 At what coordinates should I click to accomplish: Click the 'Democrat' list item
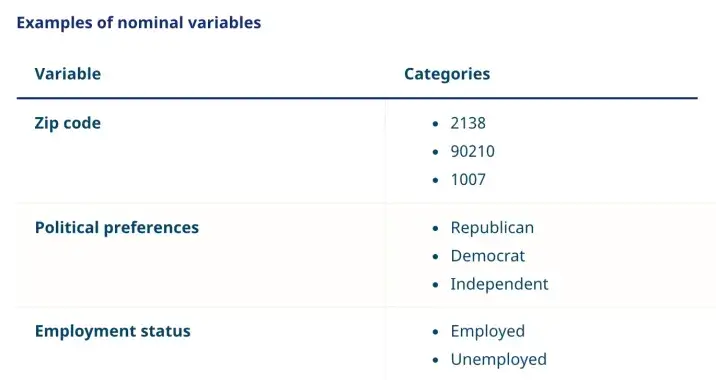coord(488,256)
